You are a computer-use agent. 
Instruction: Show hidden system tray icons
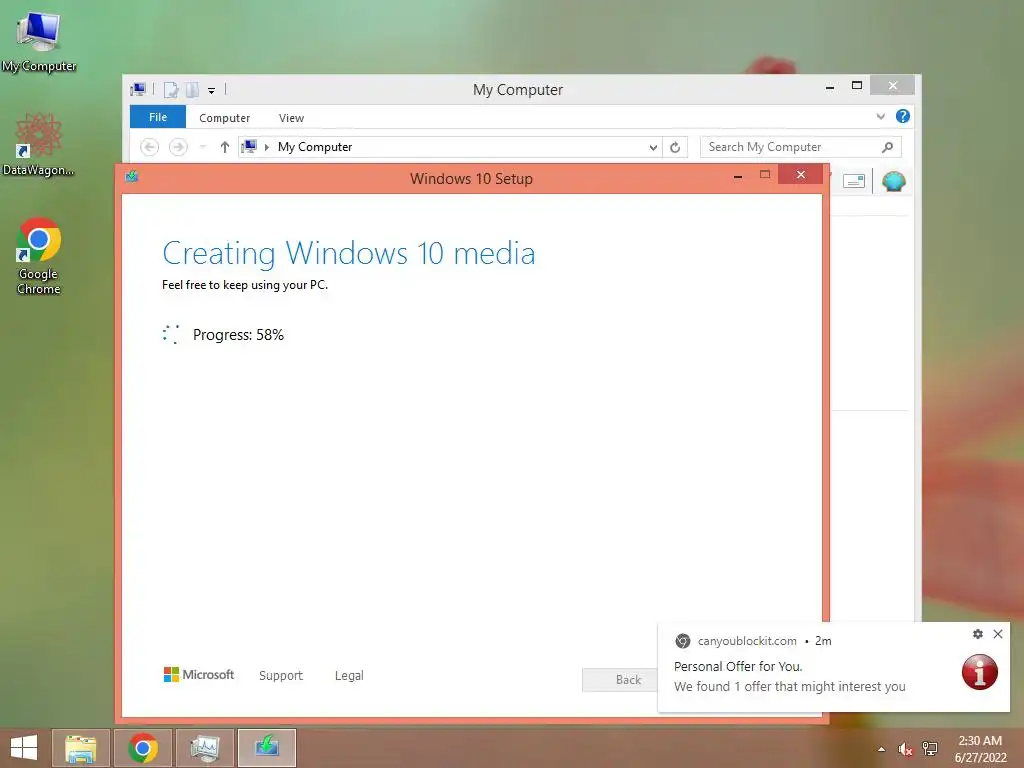pos(882,749)
